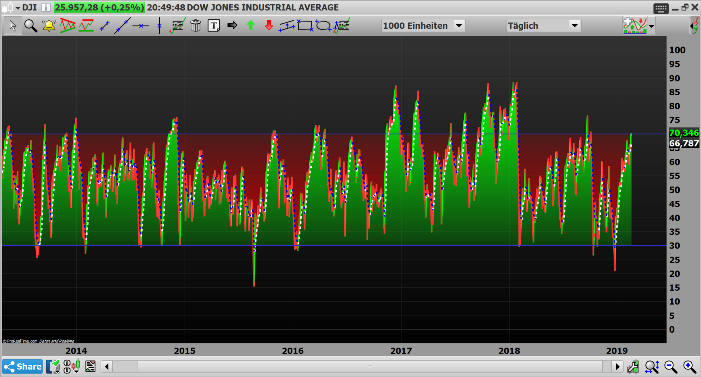Viewport: 701px width, 377px height.
Task: Select the vertical line drawing tool
Action: coord(159,26)
